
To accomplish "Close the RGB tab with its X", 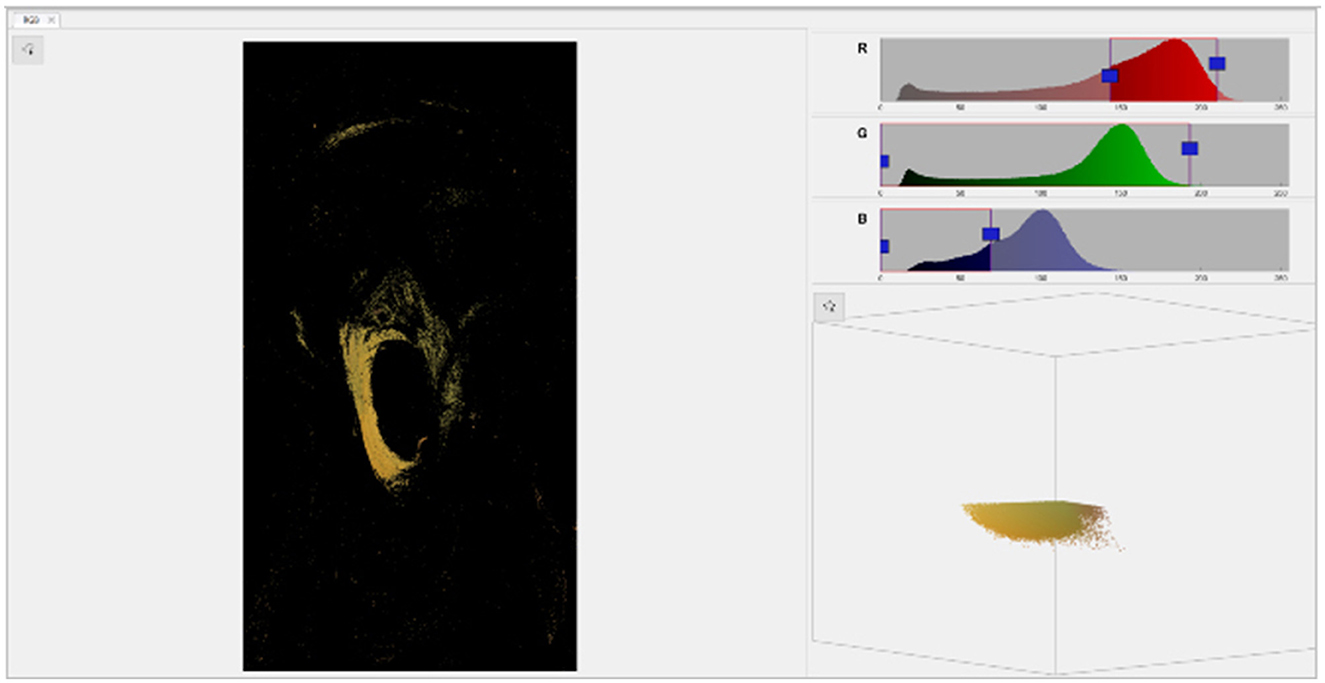I will (x=52, y=20).
